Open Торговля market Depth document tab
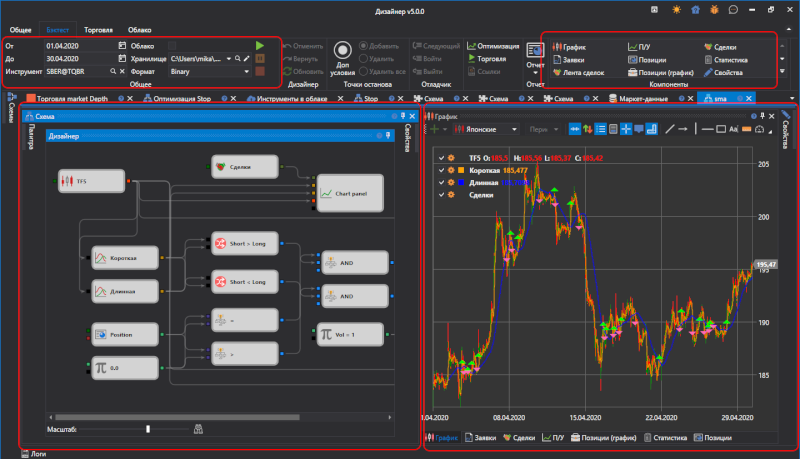 pos(72,98)
